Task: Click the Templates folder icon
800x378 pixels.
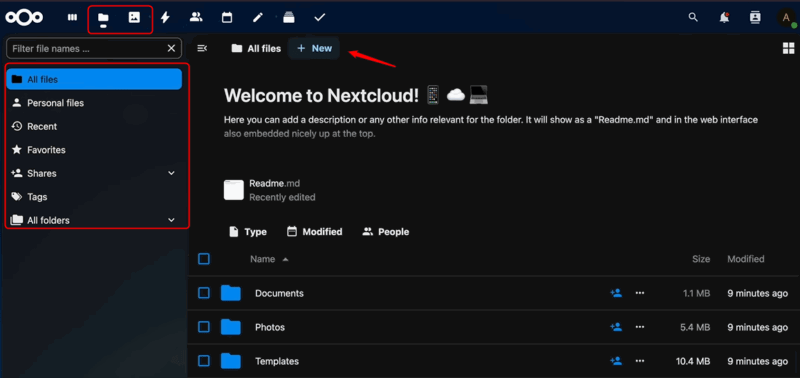Action: click(x=231, y=361)
